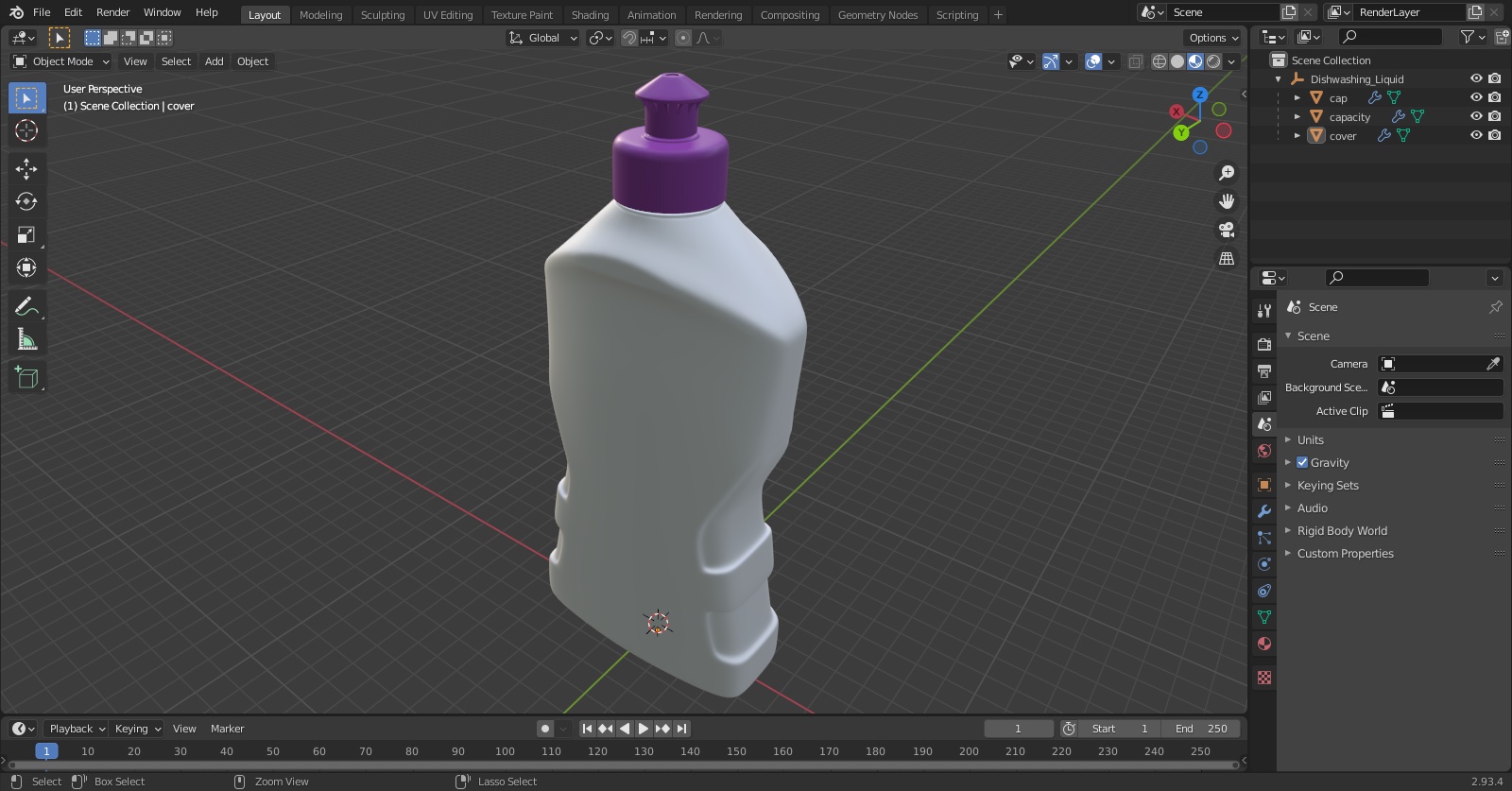The image size is (1512, 791).
Task: Open the Tool settings properties tab
Action: 1264,310
